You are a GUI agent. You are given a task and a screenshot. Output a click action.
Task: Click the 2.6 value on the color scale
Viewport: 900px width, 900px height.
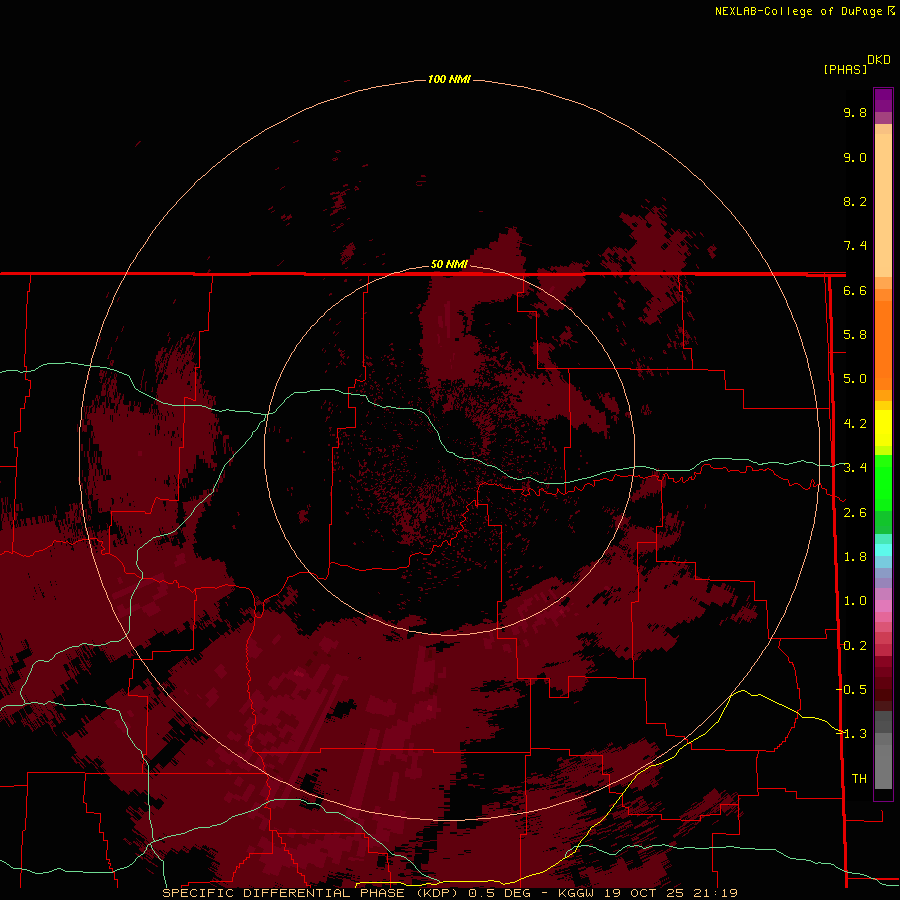click(x=855, y=513)
